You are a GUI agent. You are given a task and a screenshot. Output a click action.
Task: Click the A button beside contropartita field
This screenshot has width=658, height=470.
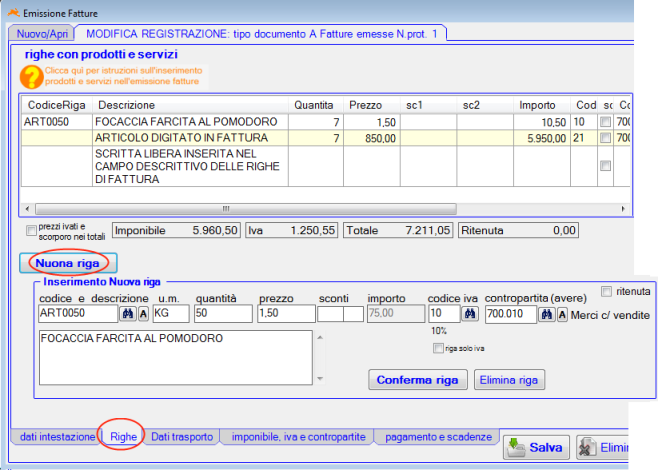(x=562, y=314)
